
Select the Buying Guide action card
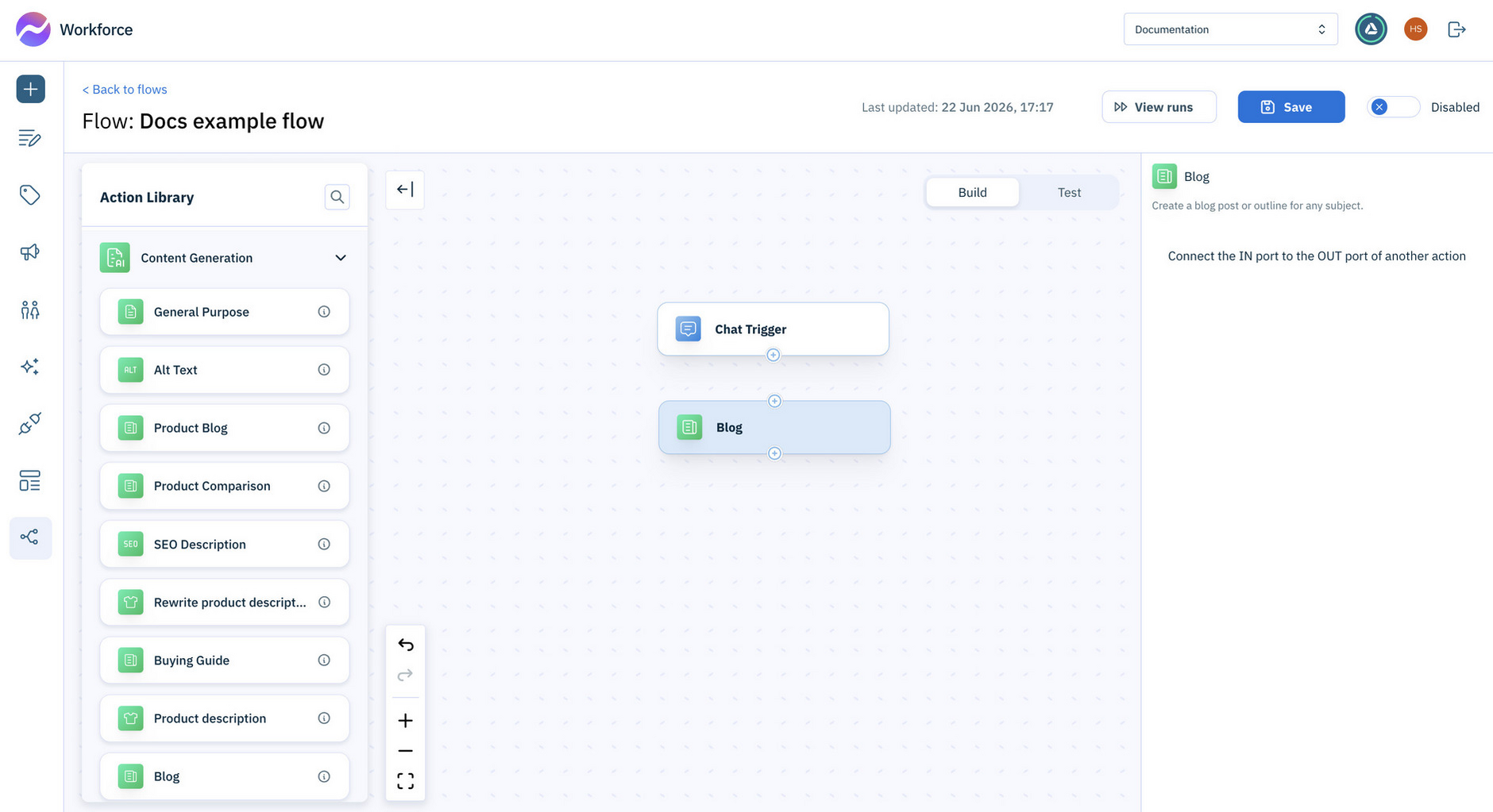pos(224,660)
